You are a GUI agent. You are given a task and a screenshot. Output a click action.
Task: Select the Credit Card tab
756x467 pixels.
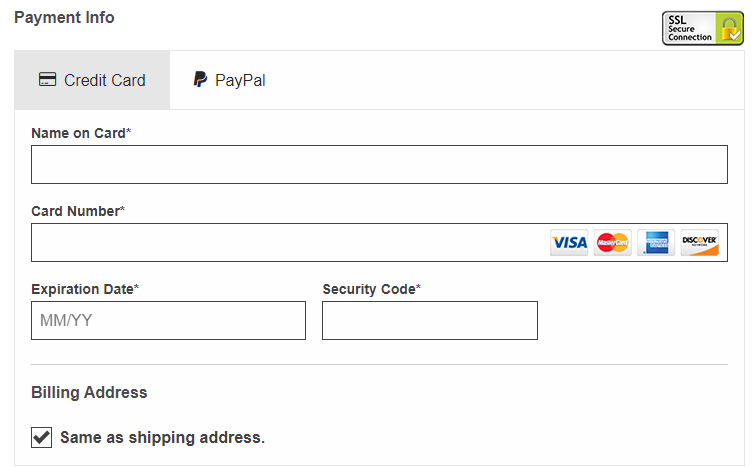pos(92,80)
